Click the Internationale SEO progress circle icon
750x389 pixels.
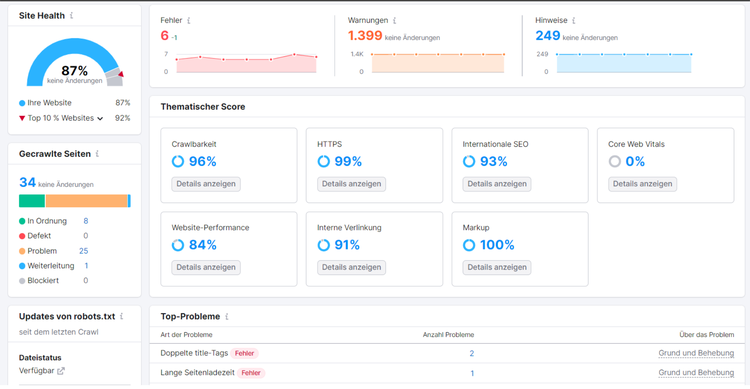[469, 161]
